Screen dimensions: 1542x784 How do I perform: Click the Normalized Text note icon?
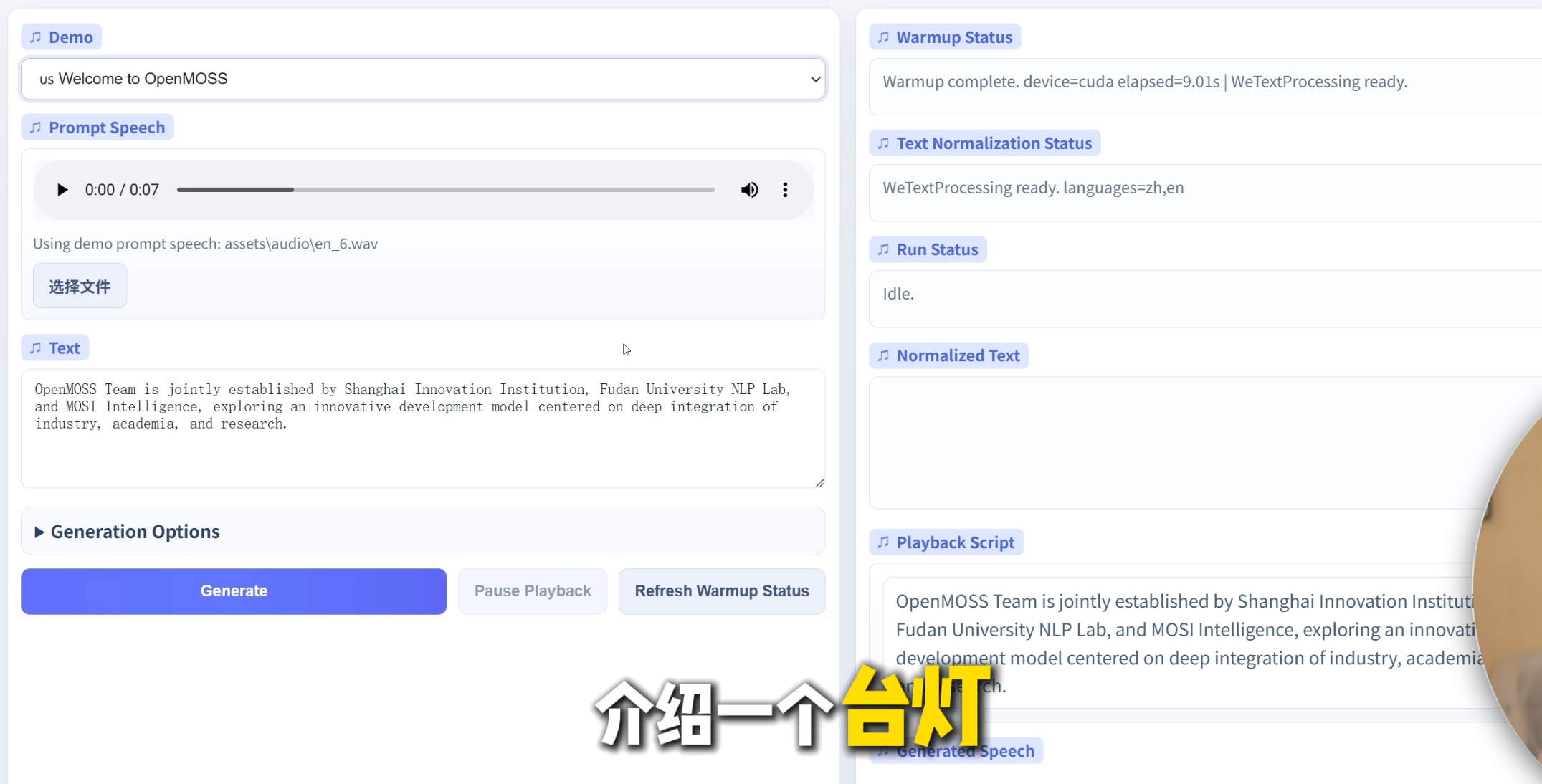click(x=884, y=355)
